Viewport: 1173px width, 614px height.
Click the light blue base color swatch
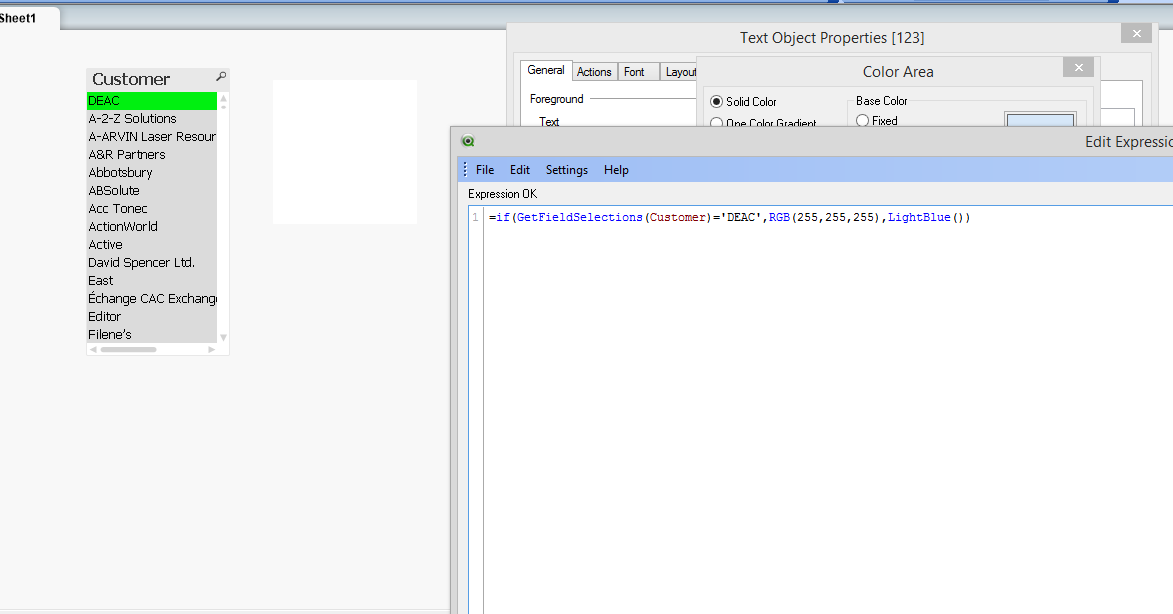(x=1040, y=119)
